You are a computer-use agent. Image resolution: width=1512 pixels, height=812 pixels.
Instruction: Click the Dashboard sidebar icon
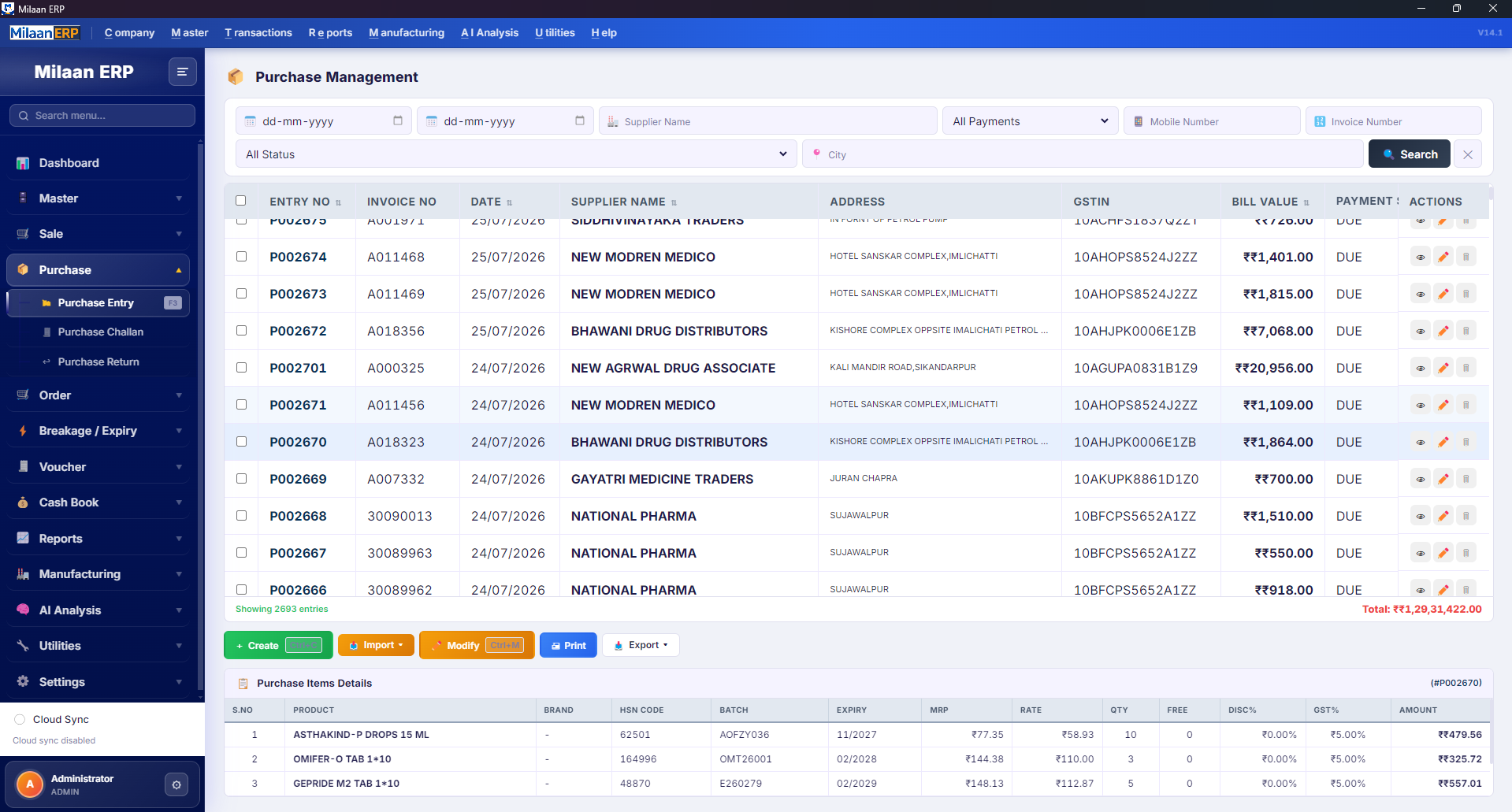(23, 163)
